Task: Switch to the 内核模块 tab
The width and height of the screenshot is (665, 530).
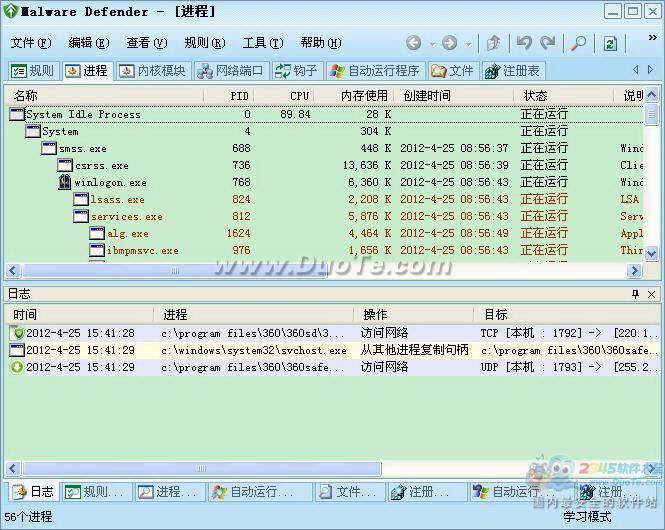Action: (x=153, y=71)
